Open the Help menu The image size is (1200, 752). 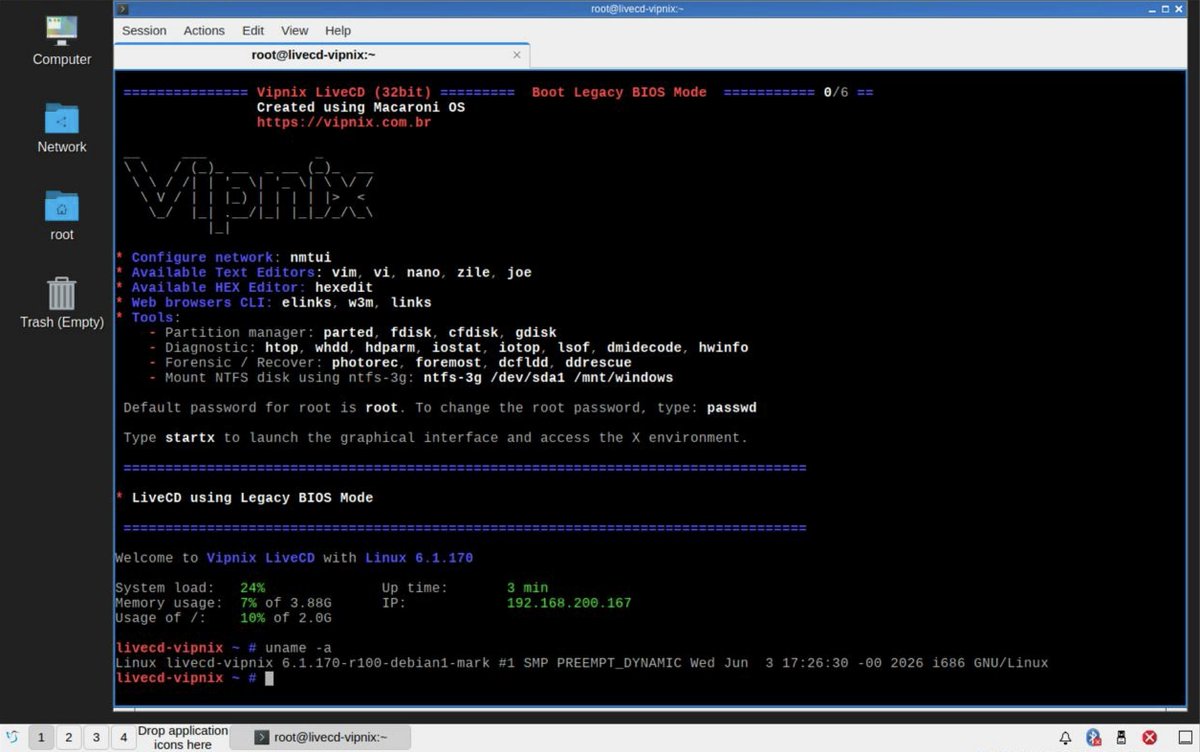pyautogui.click(x=338, y=31)
